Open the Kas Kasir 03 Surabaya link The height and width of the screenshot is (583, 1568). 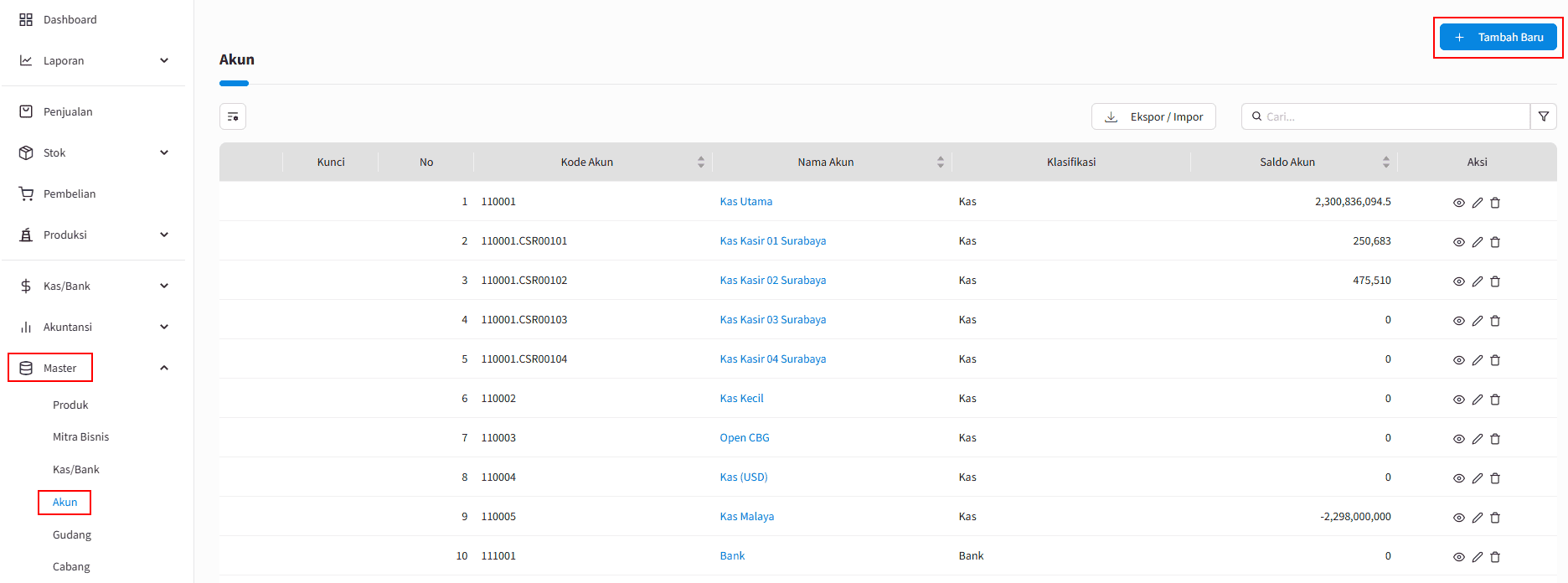tap(772, 319)
